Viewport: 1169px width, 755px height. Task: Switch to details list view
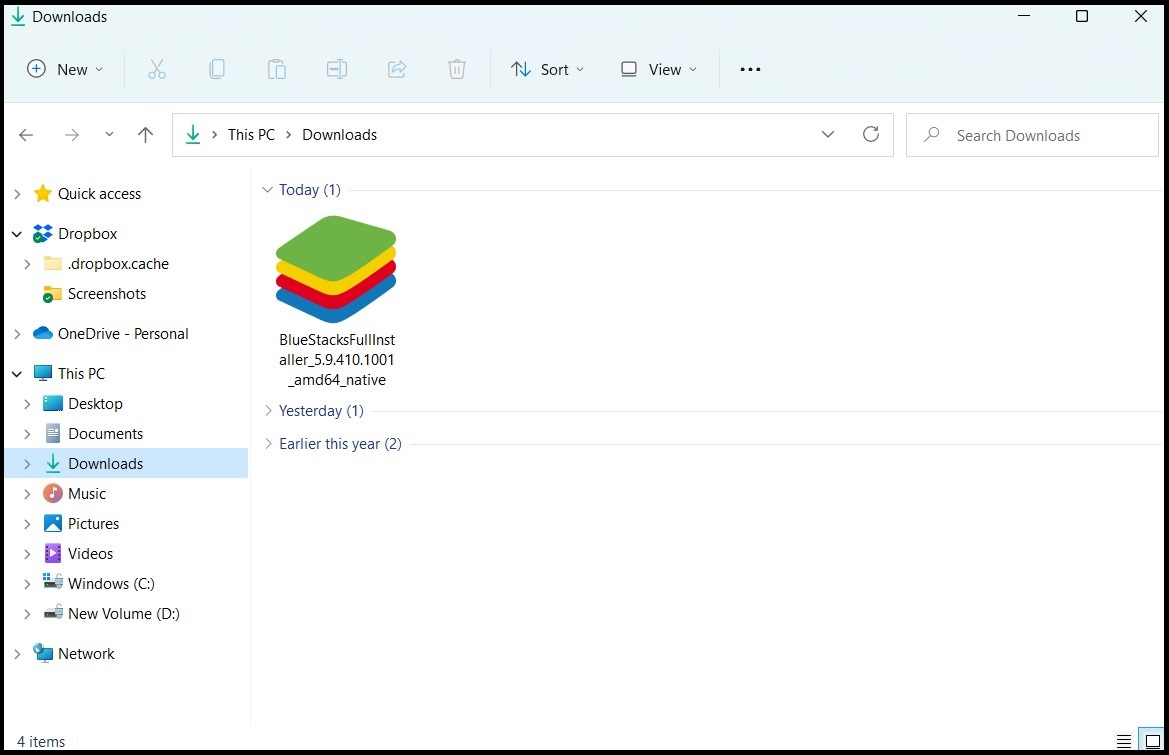(x=1124, y=742)
